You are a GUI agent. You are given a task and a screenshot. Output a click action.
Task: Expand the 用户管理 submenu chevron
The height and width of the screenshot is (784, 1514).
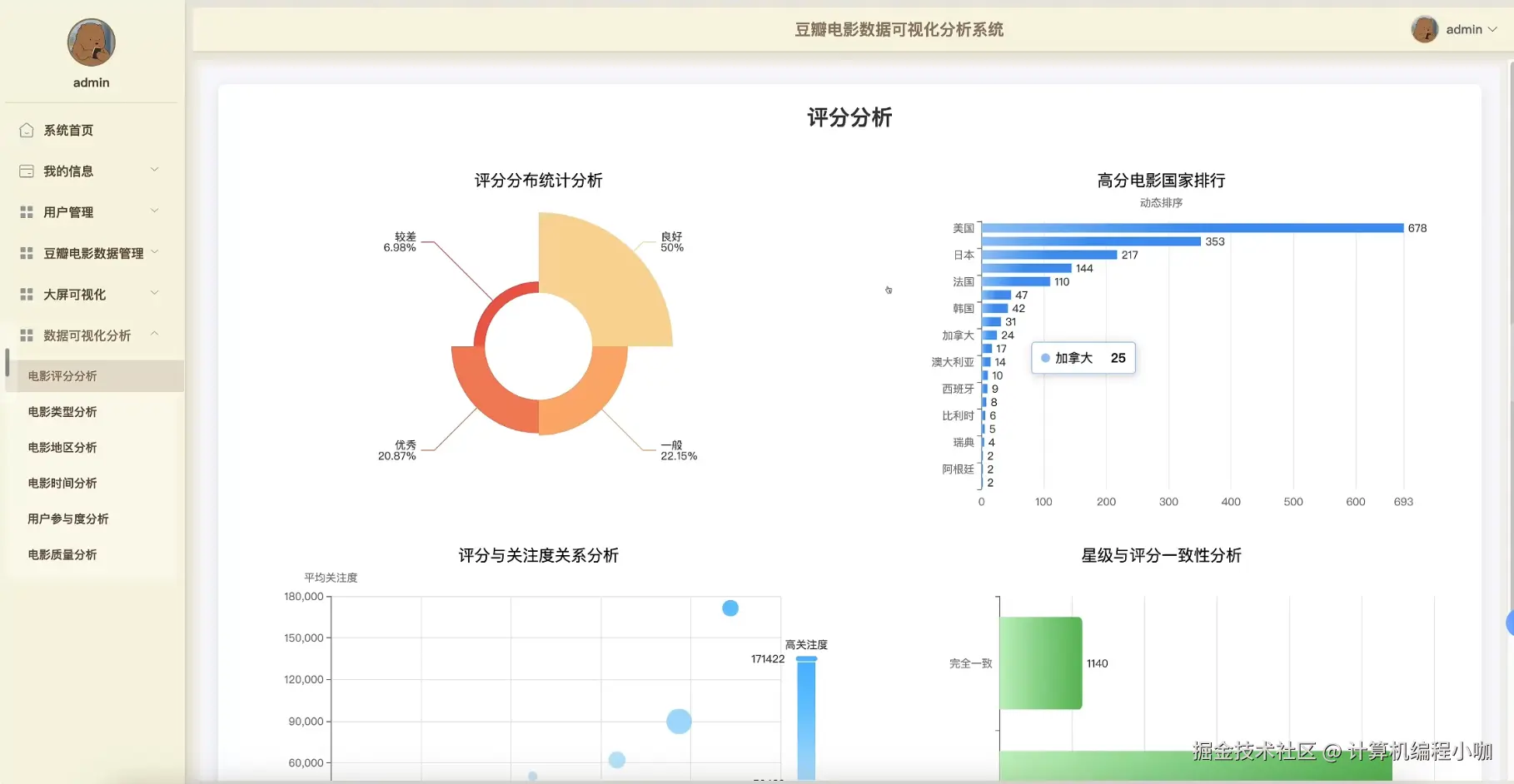click(x=155, y=211)
